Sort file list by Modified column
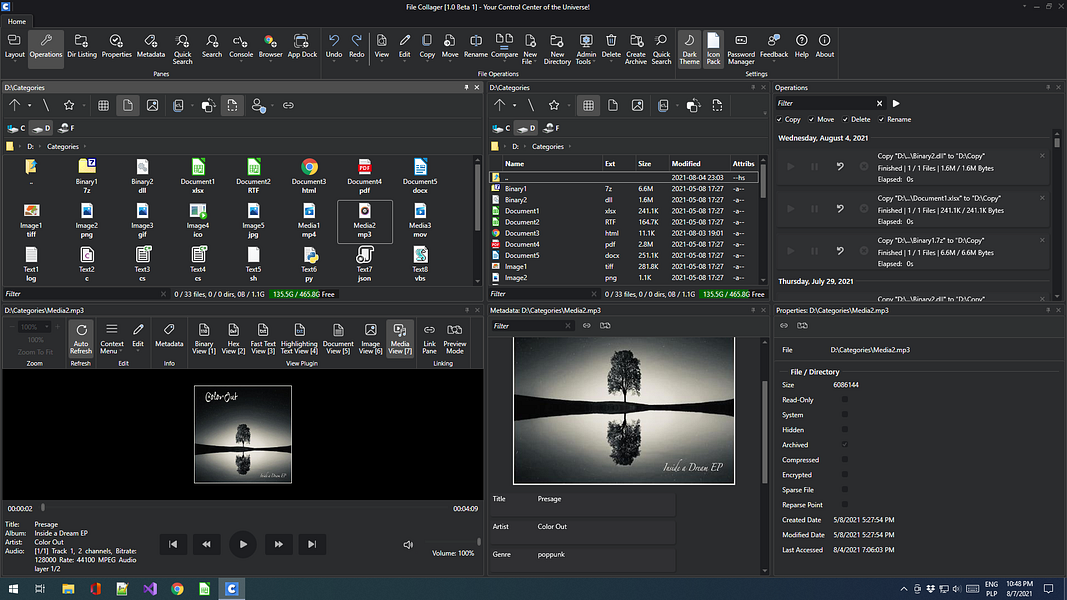1067x600 pixels. point(686,163)
